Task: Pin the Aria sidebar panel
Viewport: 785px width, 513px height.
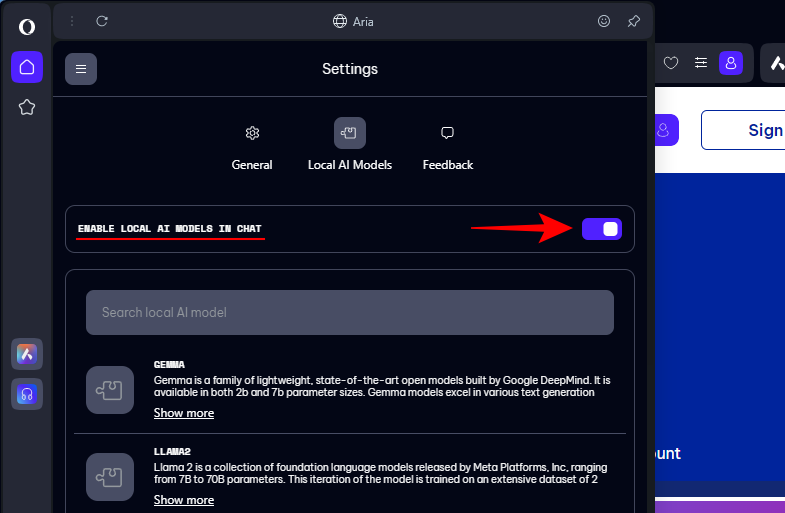Action: coord(634,21)
